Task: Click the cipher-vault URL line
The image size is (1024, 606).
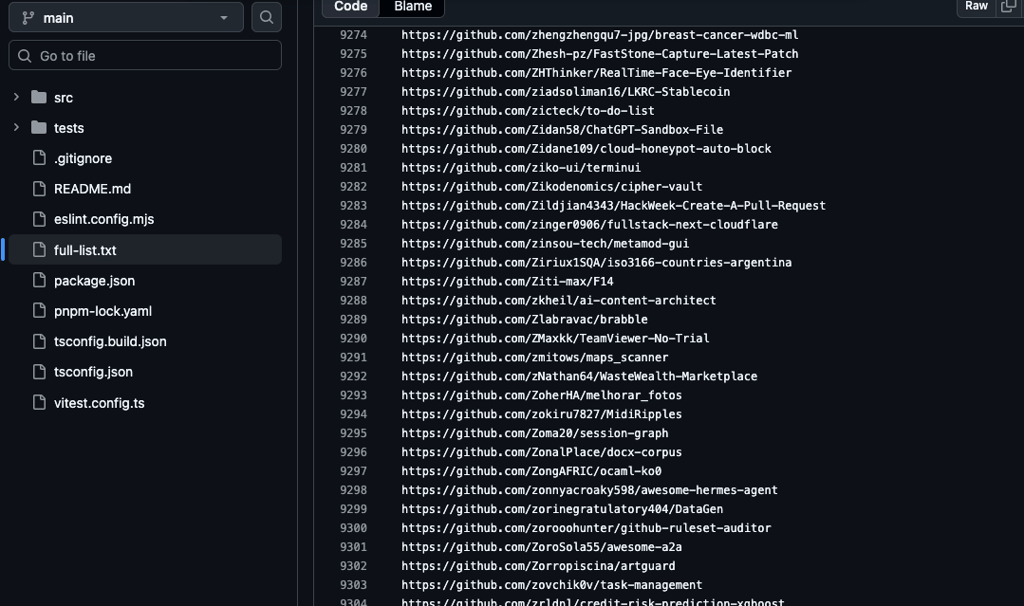Action: pyautogui.click(x=552, y=186)
